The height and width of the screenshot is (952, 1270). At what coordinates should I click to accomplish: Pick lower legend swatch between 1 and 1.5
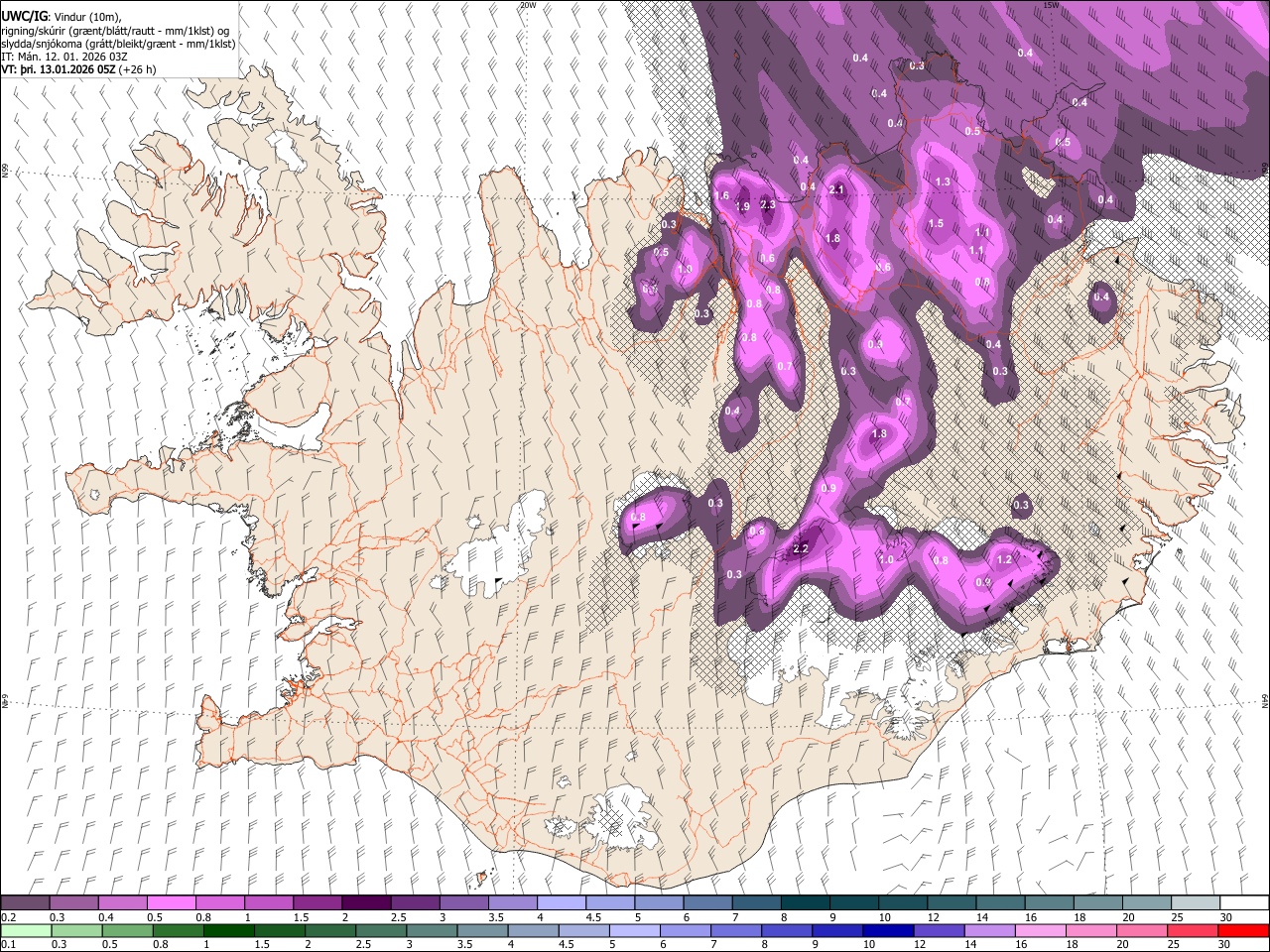228,930
